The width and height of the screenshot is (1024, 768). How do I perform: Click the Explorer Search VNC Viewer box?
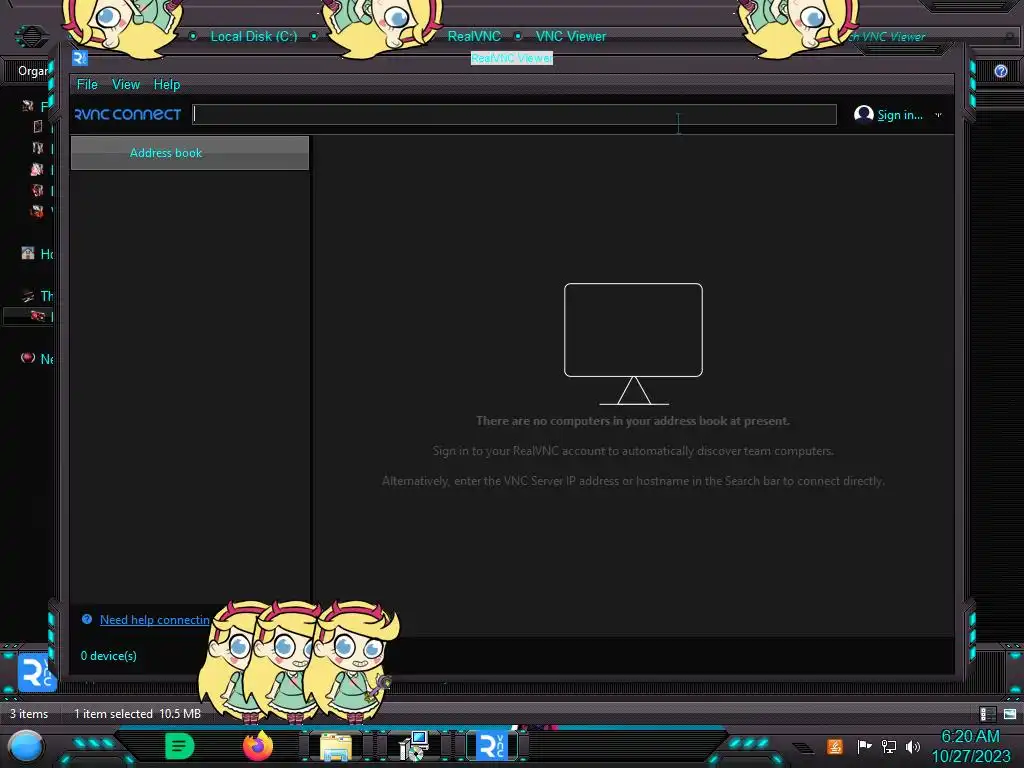[x=927, y=37]
